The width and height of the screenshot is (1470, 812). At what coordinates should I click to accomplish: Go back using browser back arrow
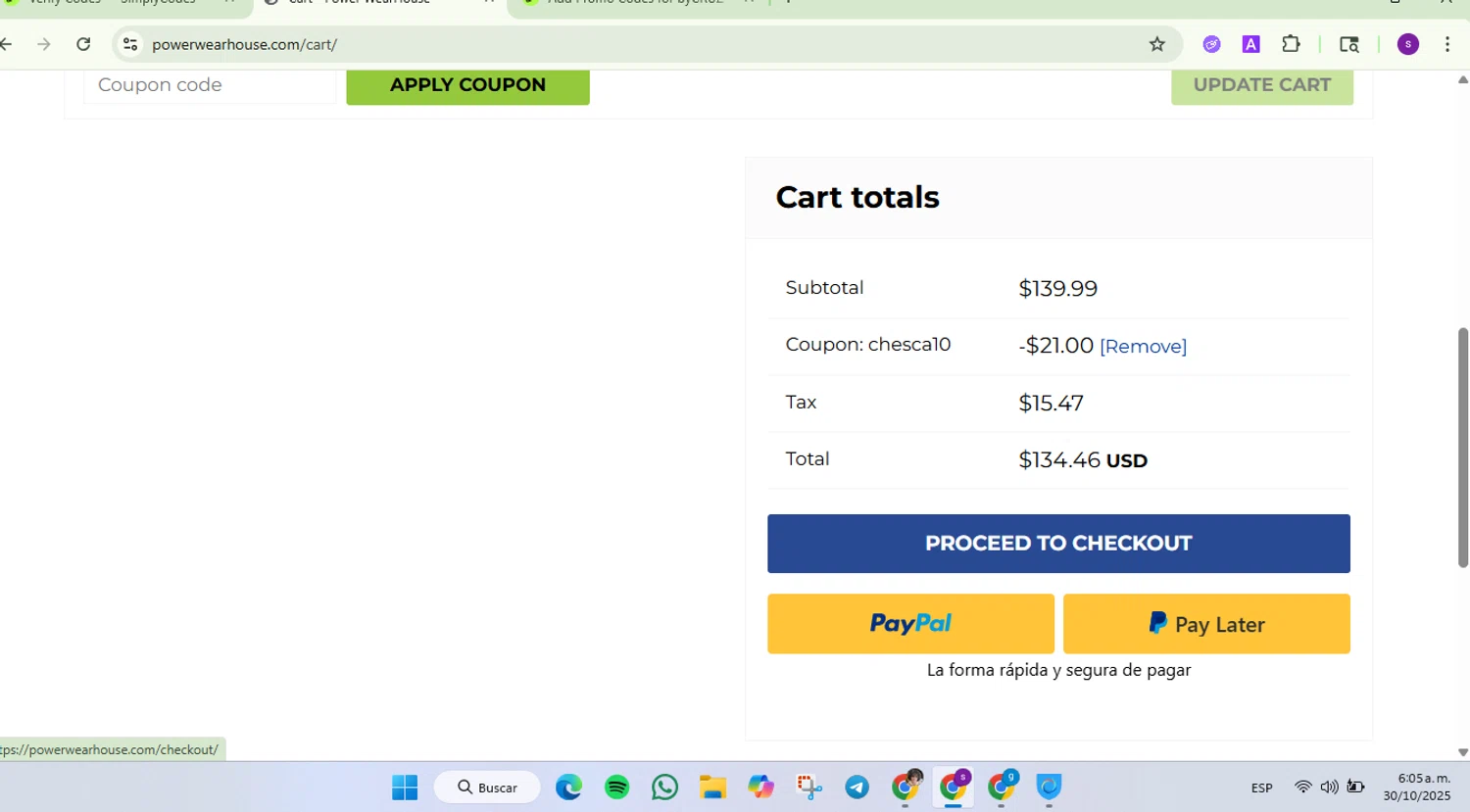coord(6,44)
